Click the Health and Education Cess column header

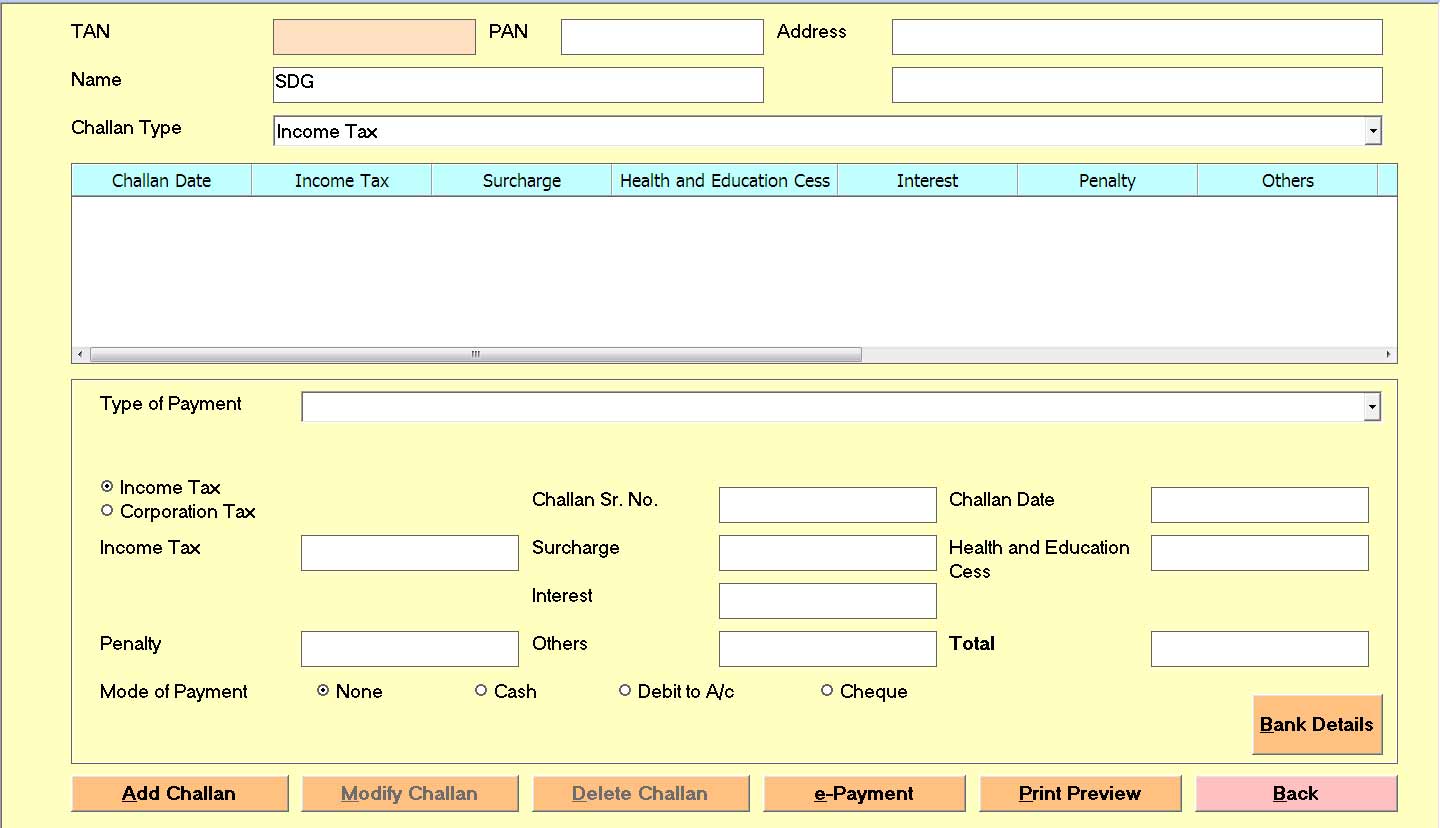point(724,181)
